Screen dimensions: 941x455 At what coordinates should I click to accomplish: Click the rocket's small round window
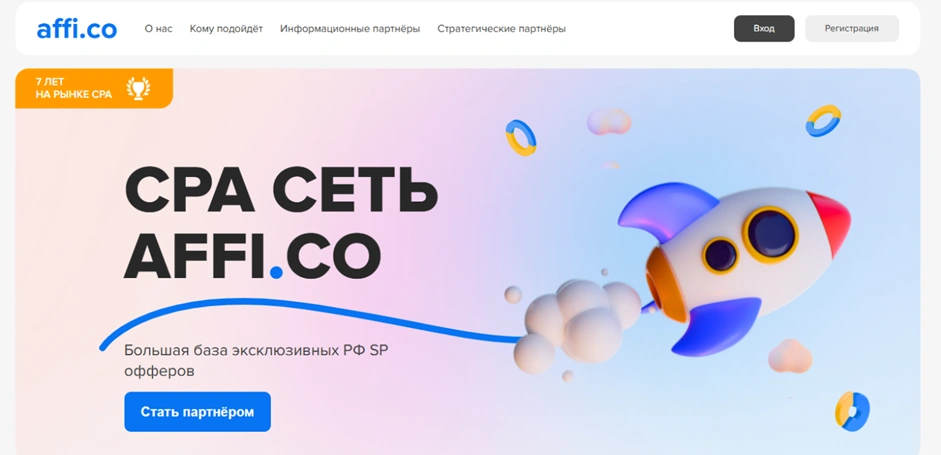click(x=720, y=255)
